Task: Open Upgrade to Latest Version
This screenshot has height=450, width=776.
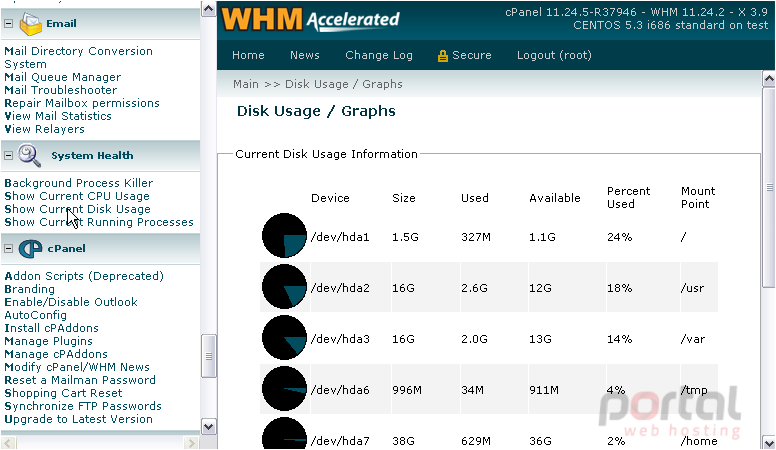Action: pyautogui.click(x=78, y=419)
